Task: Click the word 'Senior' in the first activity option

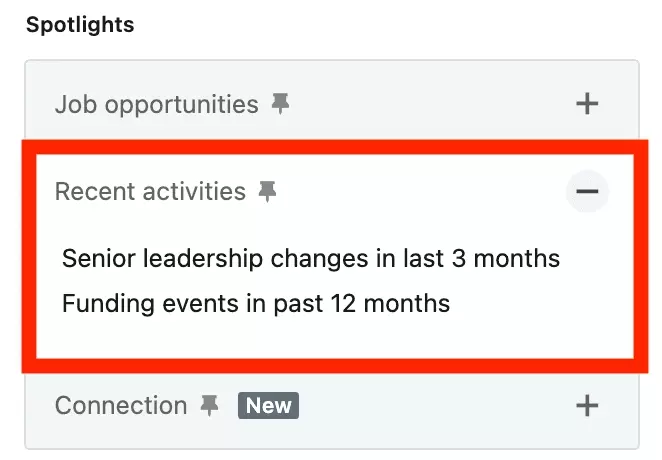Action: [98, 258]
